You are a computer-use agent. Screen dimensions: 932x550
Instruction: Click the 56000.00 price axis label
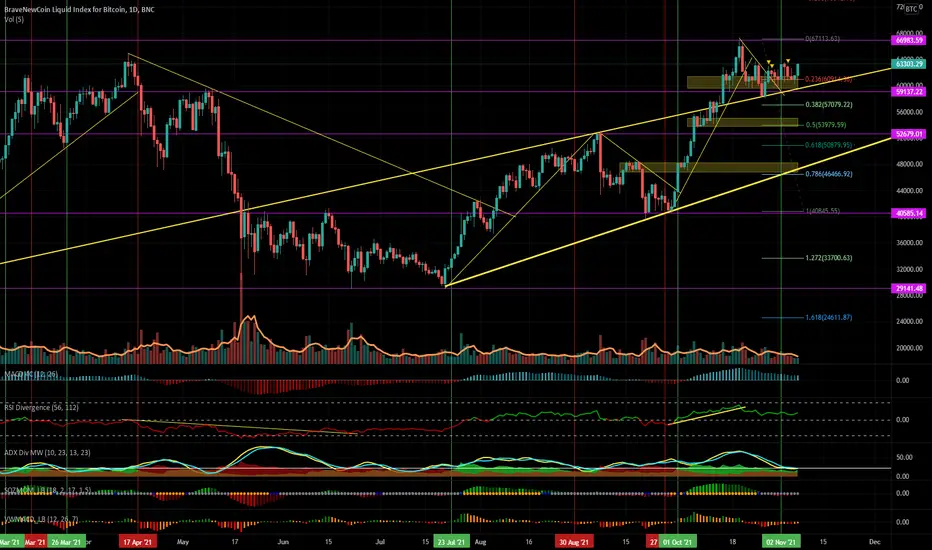(x=909, y=112)
